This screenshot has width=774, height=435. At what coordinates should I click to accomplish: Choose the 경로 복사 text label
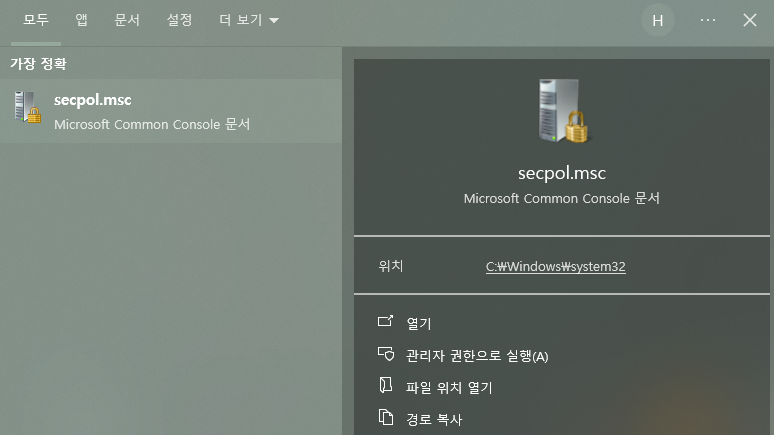click(x=434, y=420)
